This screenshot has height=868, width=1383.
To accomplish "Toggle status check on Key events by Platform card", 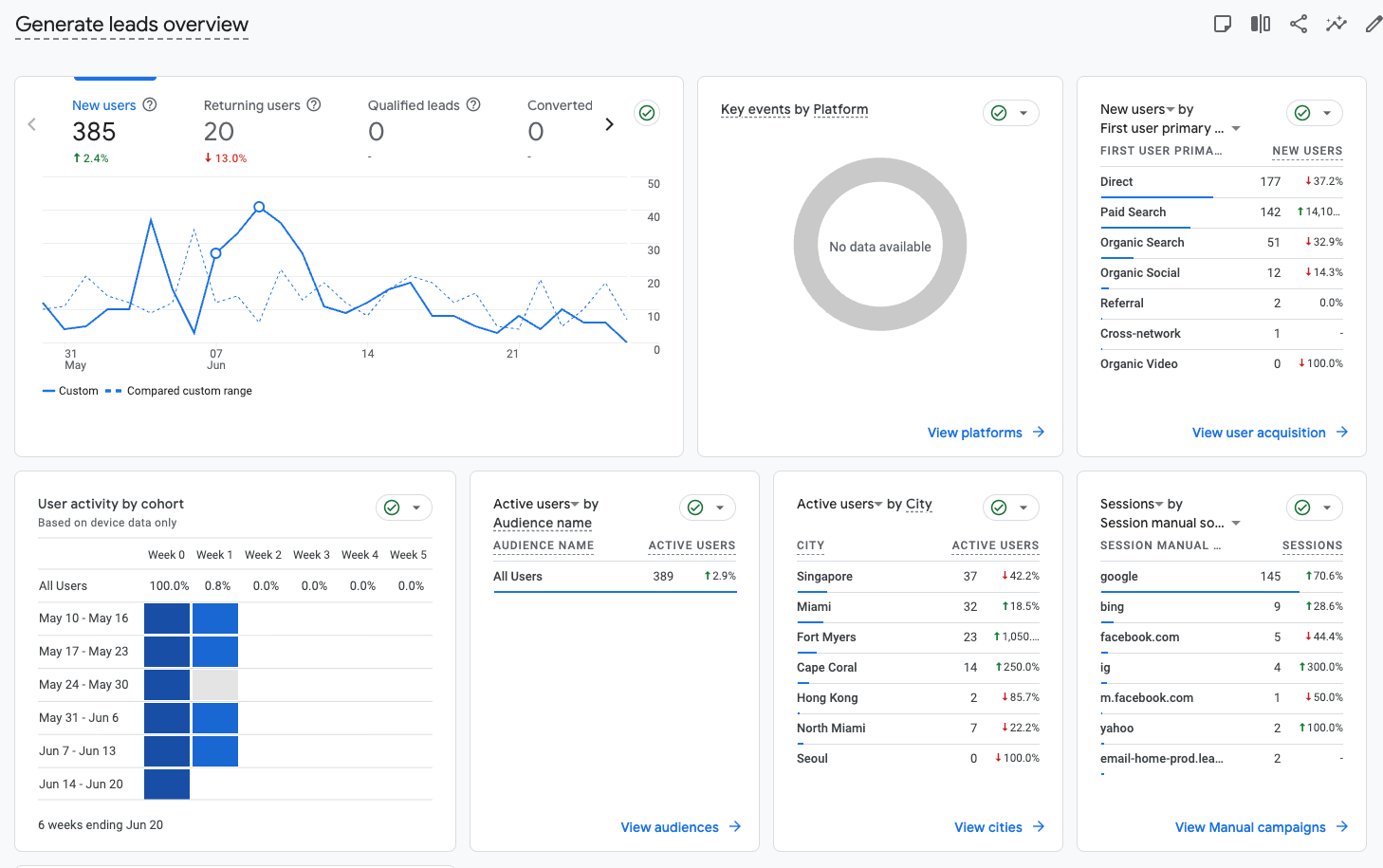I will click(x=1010, y=113).
